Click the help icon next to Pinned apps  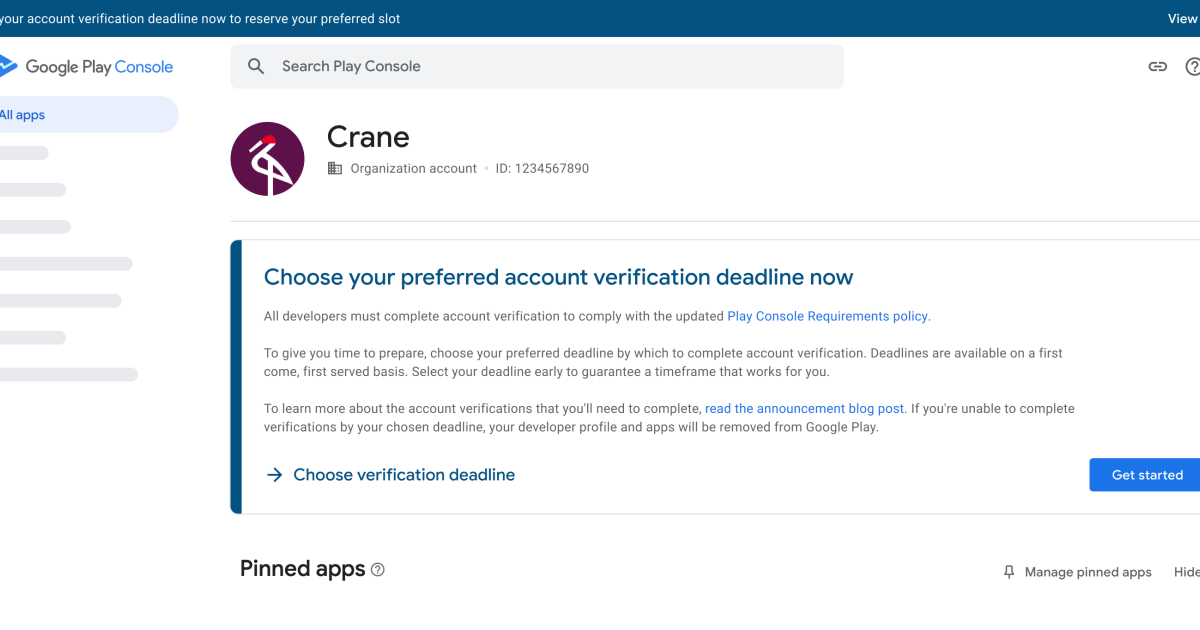point(377,569)
